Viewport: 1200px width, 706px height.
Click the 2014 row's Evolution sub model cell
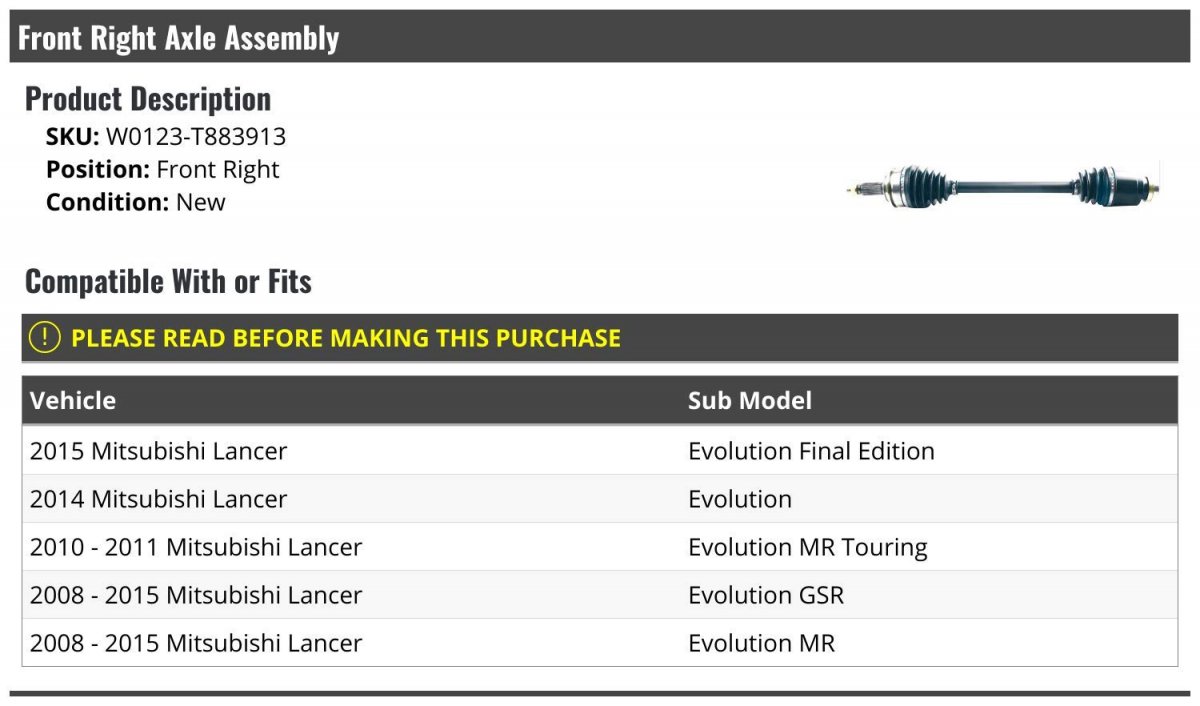(740, 499)
